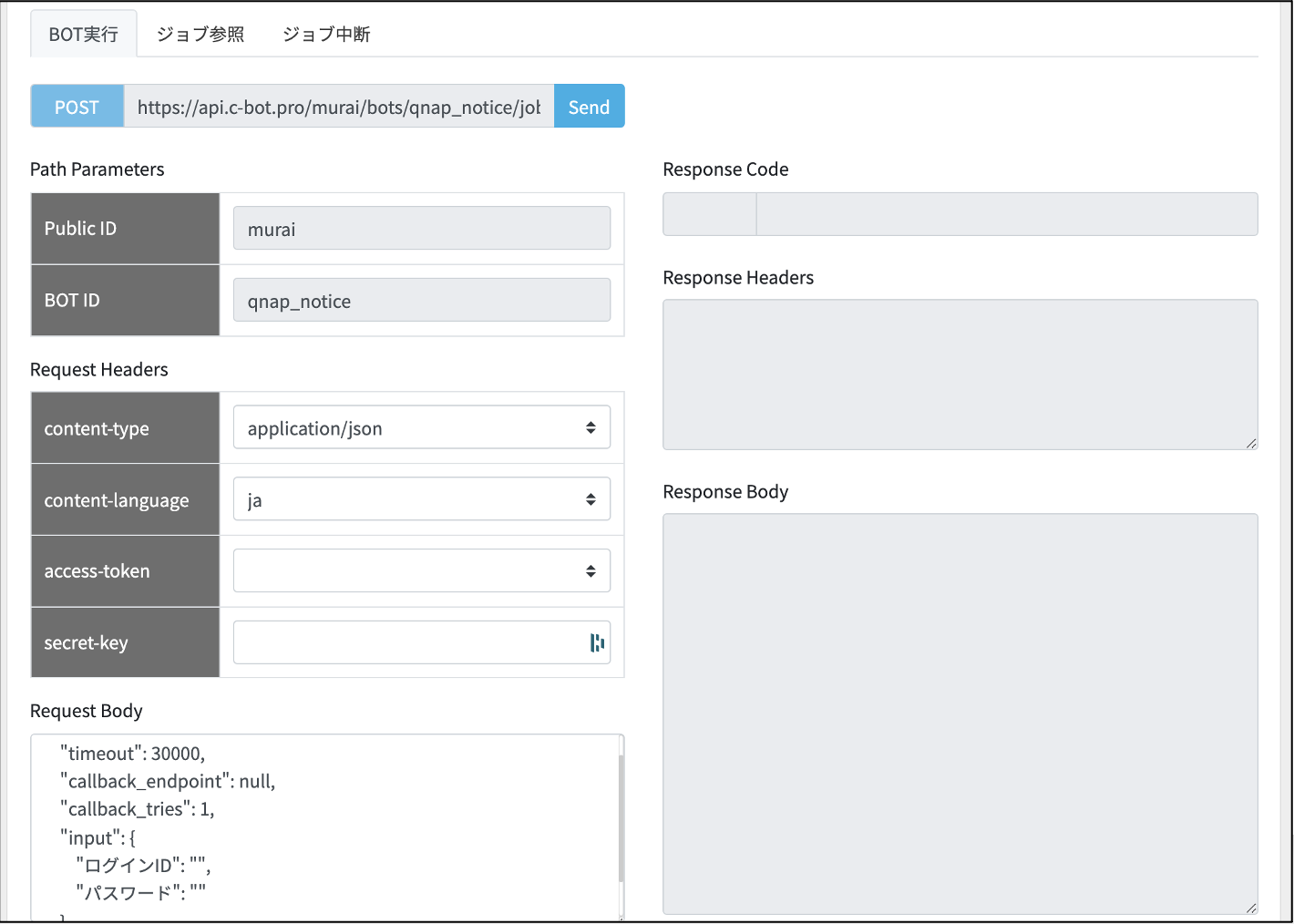Click the Response Code message field

1007,214
